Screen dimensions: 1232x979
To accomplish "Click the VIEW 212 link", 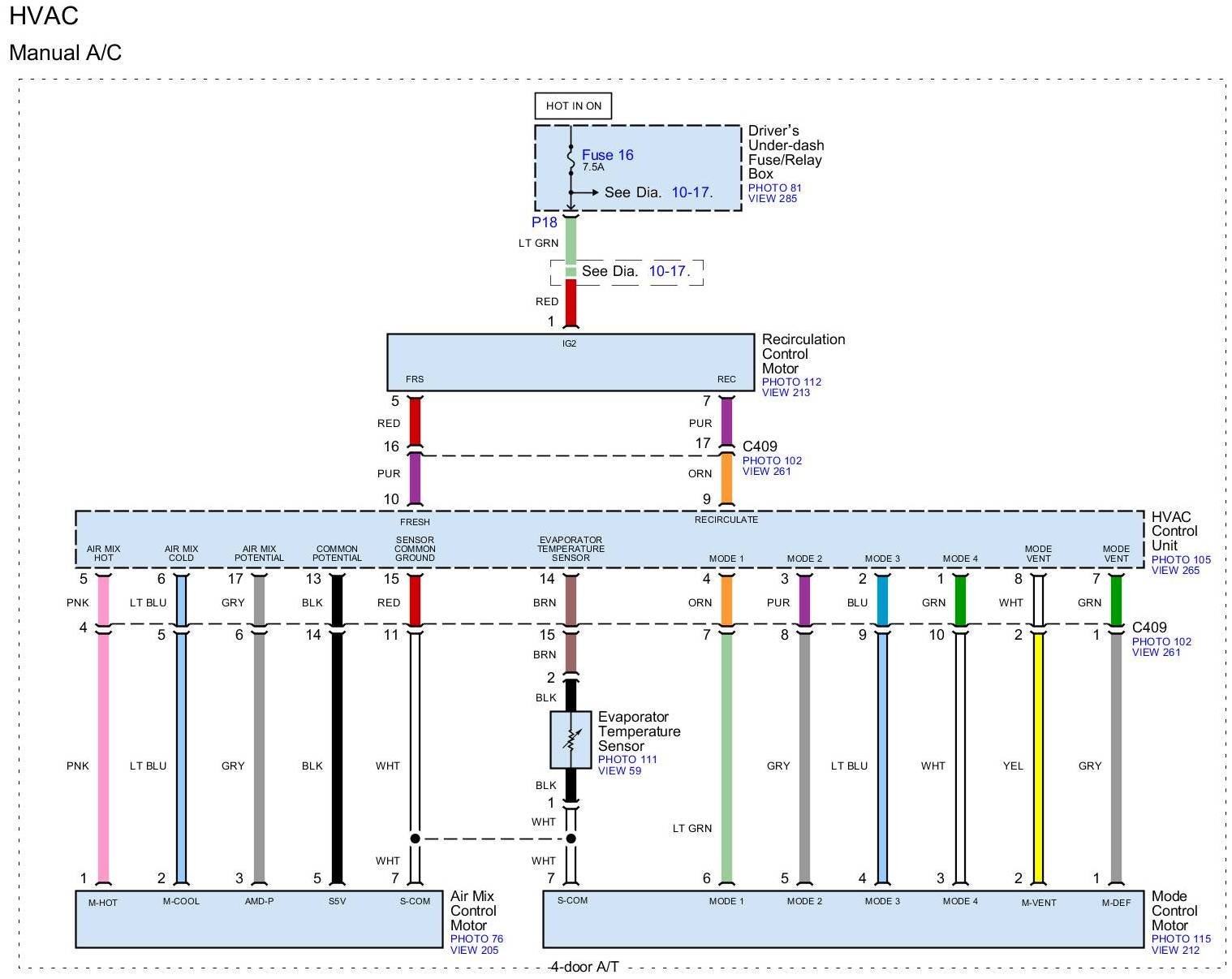I will point(1175,951).
